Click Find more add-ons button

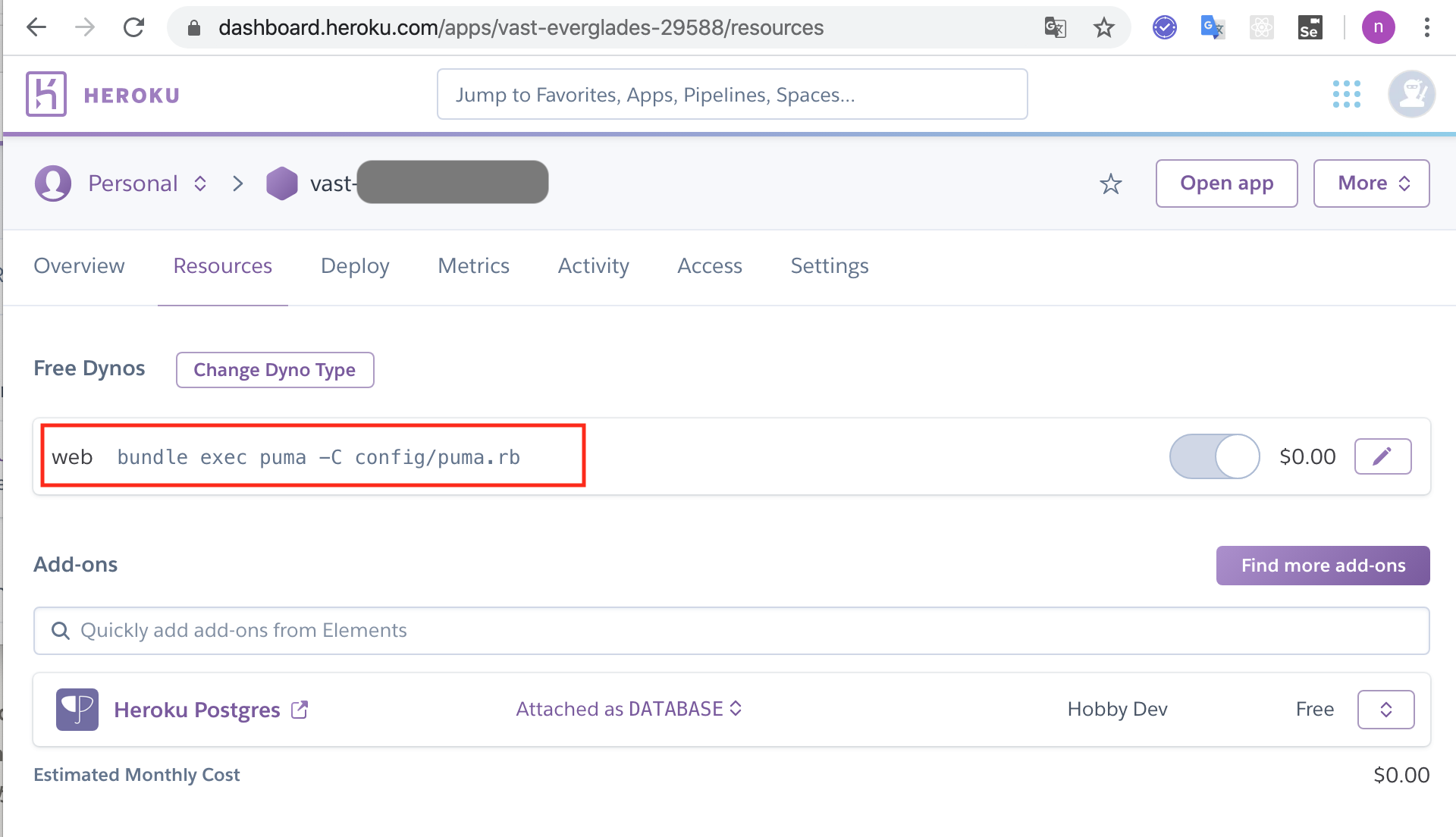click(x=1323, y=566)
